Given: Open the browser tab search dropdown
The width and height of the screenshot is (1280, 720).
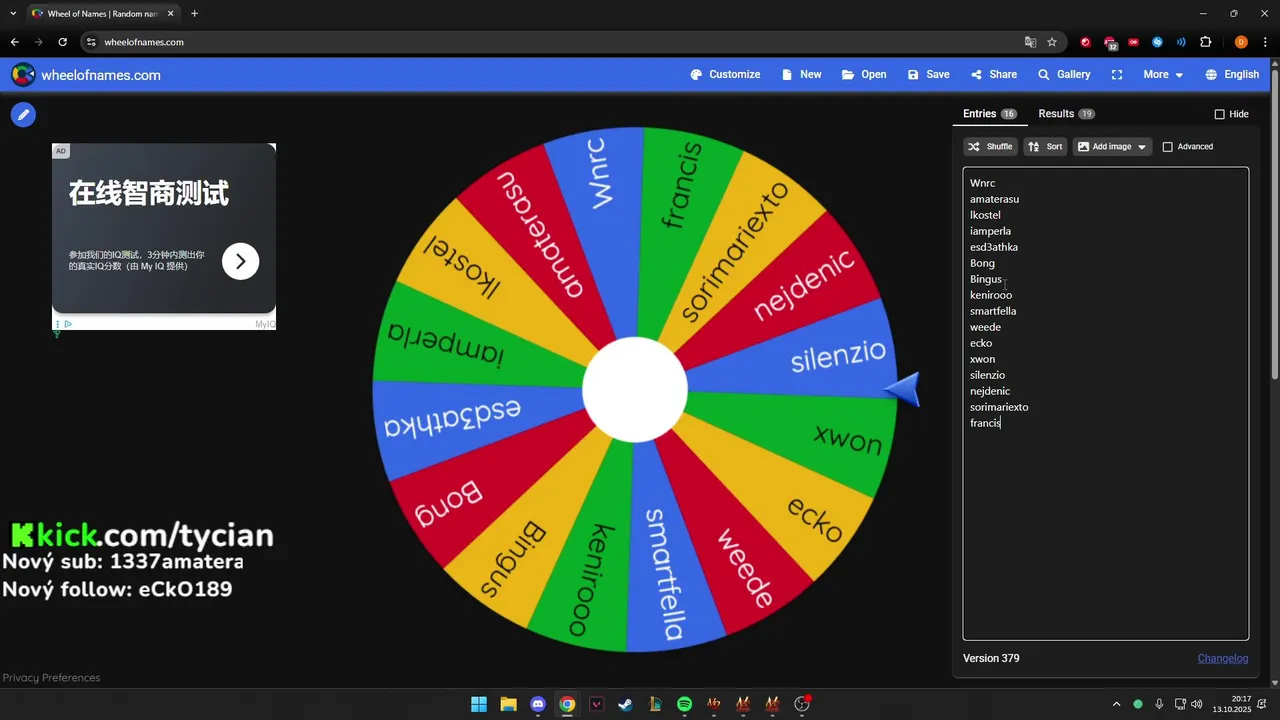Looking at the screenshot, I should 13,13.
